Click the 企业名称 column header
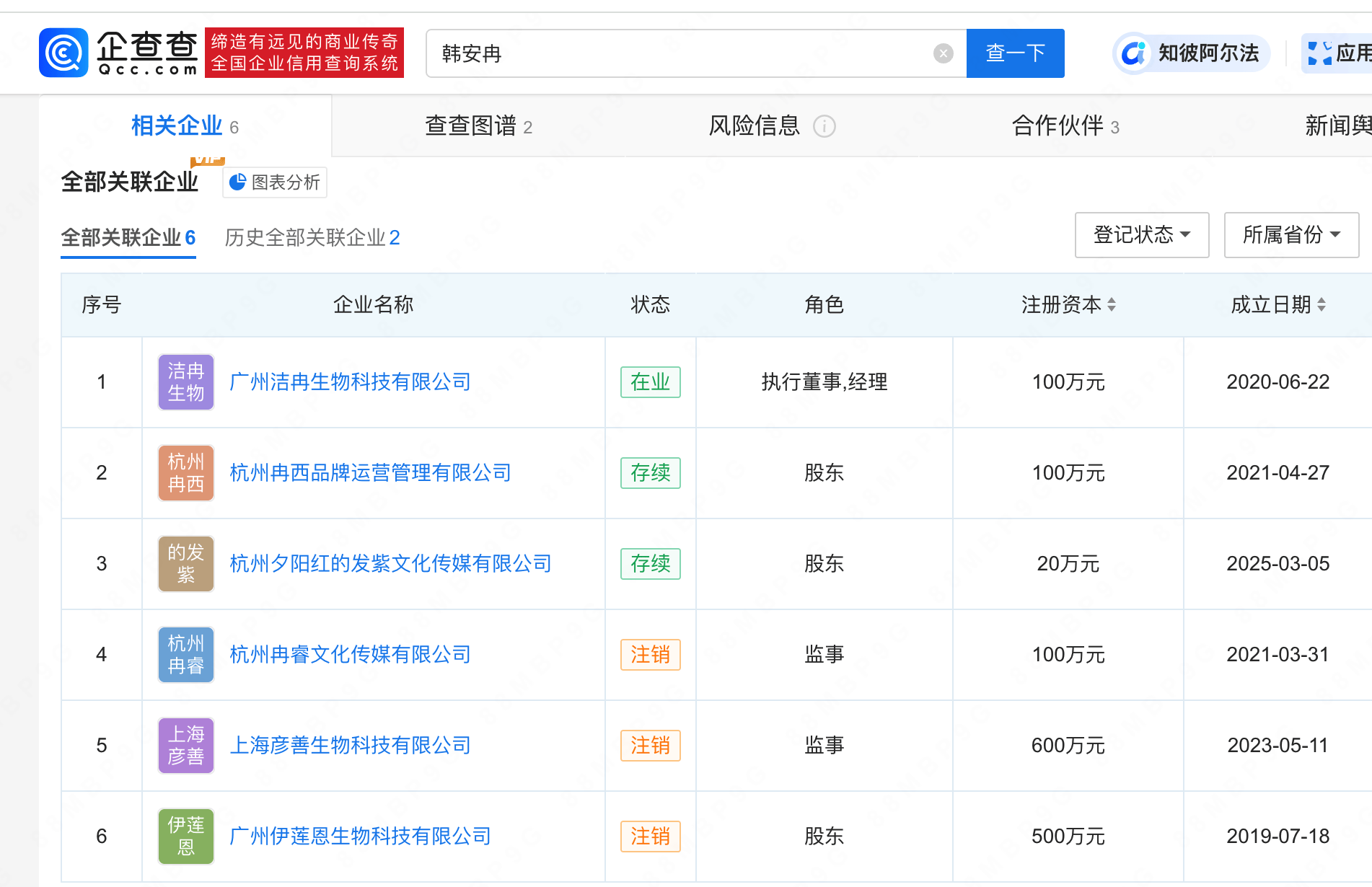 click(374, 305)
